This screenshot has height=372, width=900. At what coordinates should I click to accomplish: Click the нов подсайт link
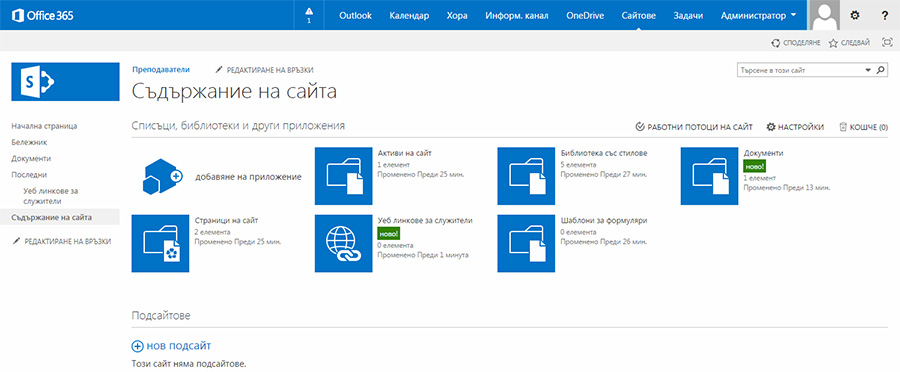179,346
